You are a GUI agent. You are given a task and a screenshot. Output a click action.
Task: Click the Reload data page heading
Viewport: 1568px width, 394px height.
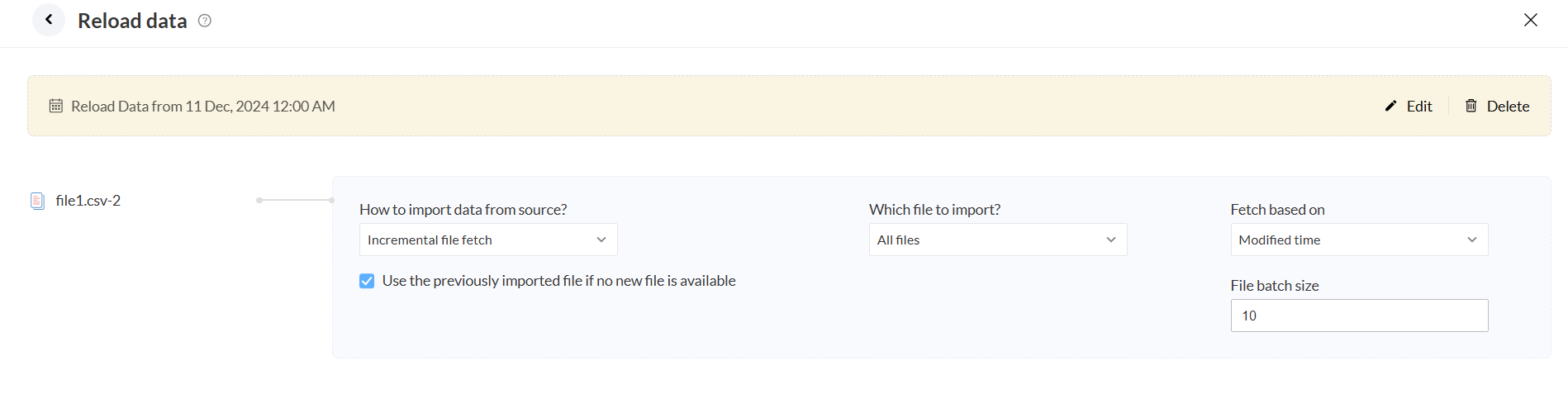(x=132, y=21)
